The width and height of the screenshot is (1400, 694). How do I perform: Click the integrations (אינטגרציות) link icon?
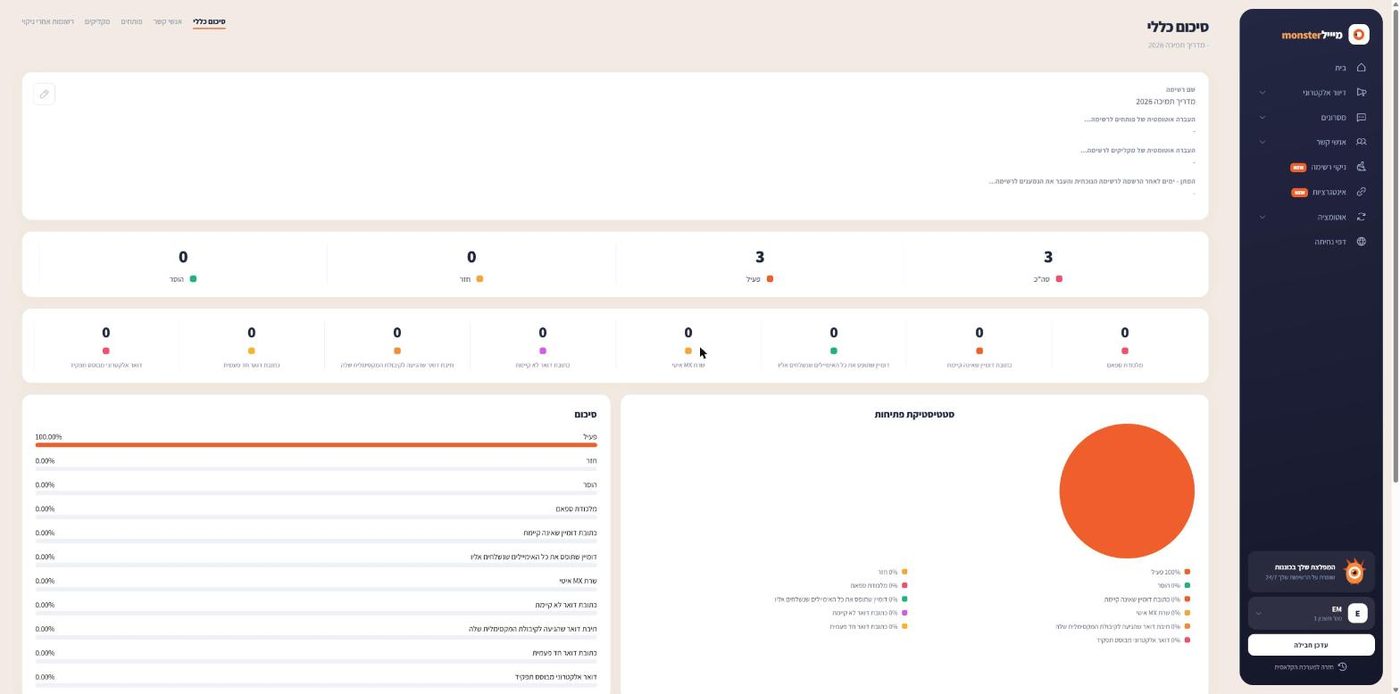[x=1361, y=192]
